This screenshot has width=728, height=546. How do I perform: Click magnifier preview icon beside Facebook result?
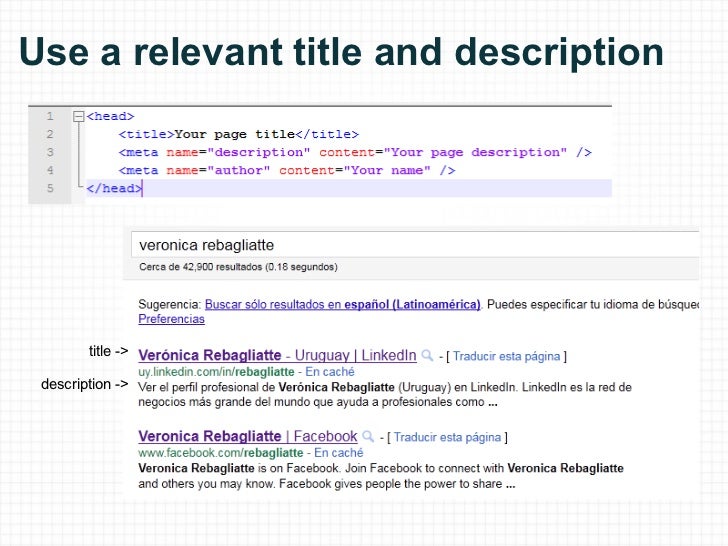click(x=368, y=436)
